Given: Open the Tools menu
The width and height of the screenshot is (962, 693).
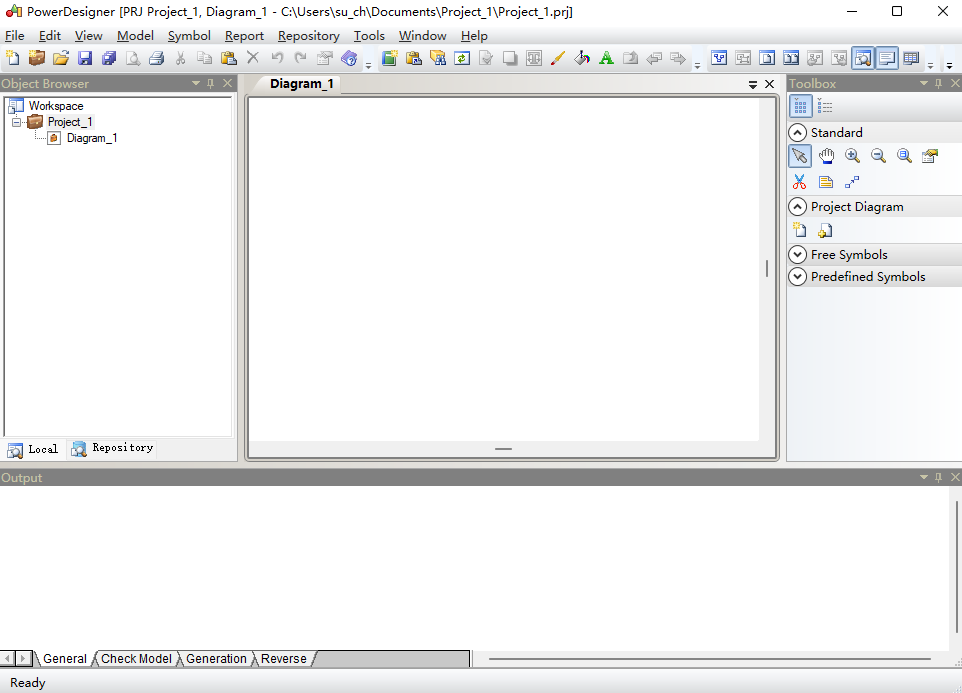Looking at the screenshot, I should (x=369, y=36).
